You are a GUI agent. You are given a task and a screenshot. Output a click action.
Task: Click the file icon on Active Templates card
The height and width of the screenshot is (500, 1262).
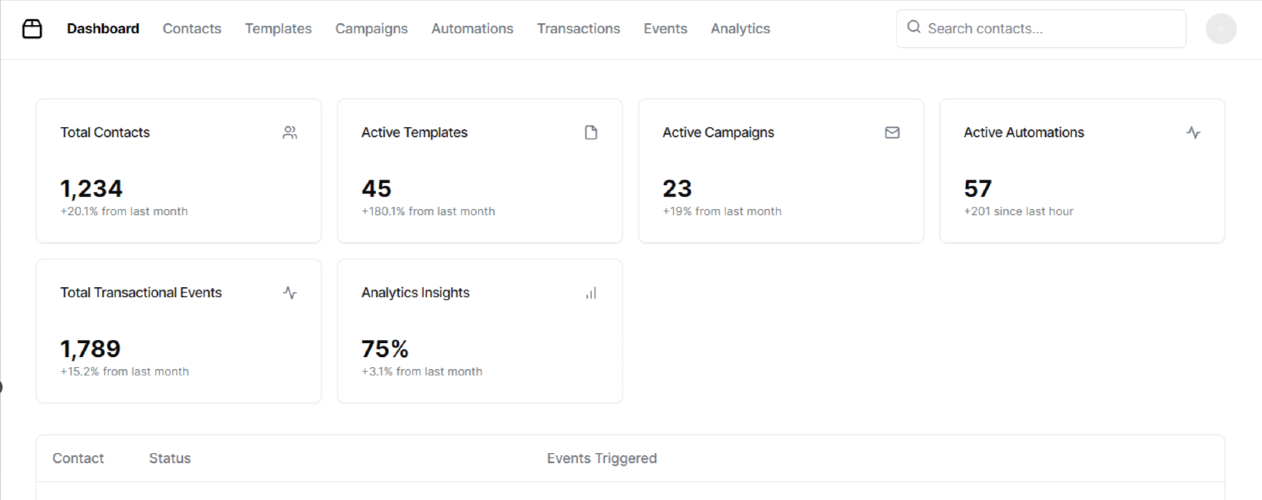pyautogui.click(x=591, y=132)
